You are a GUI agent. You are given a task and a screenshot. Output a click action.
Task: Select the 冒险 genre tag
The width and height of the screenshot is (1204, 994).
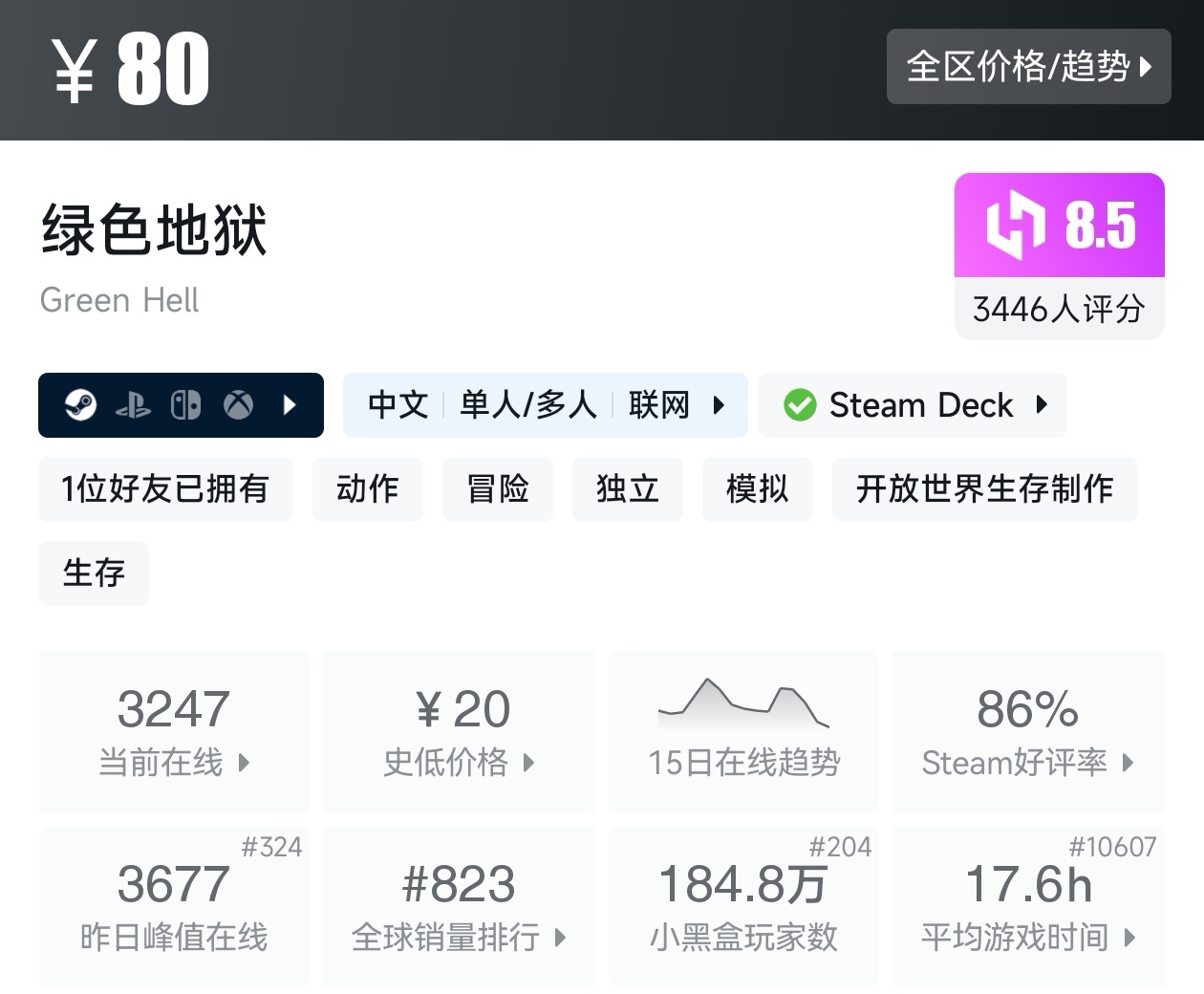click(x=497, y=488)
